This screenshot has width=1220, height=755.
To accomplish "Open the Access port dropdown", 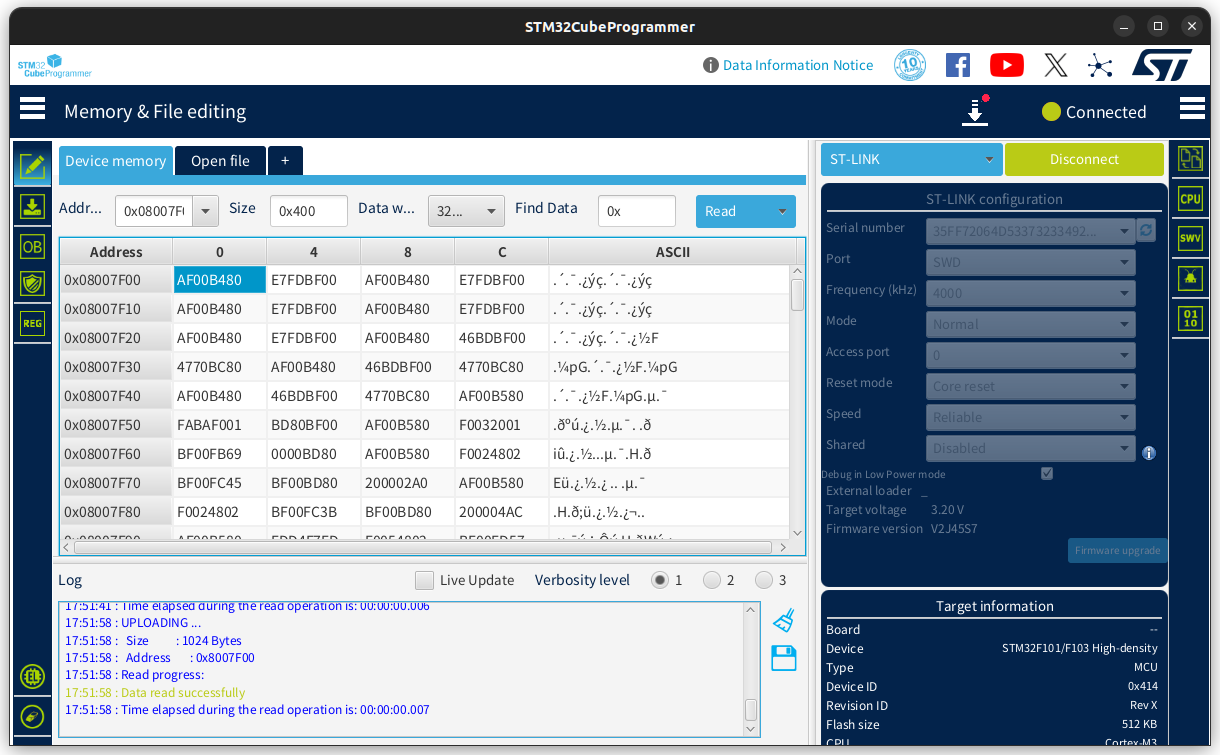I will point(1030,355).
